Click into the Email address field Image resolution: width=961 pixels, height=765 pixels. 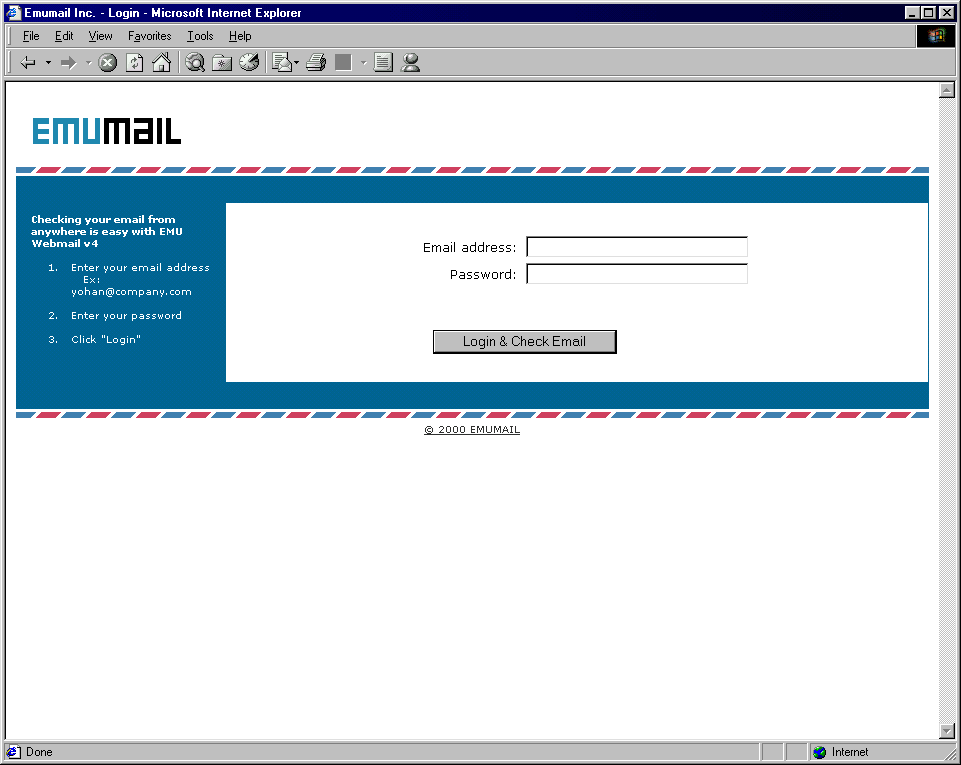click(x=637, y=247)
